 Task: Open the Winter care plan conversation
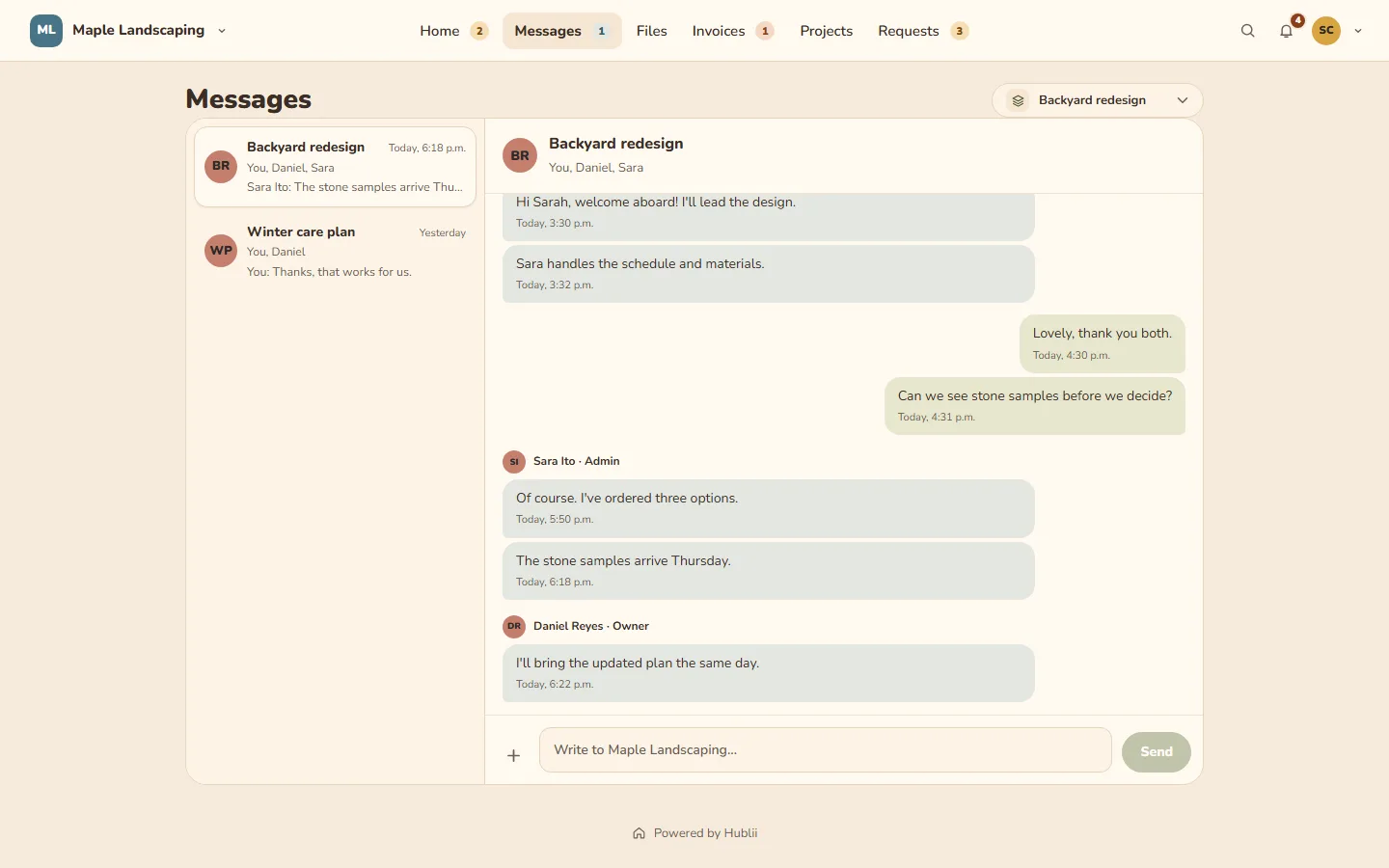click(336, 252)
